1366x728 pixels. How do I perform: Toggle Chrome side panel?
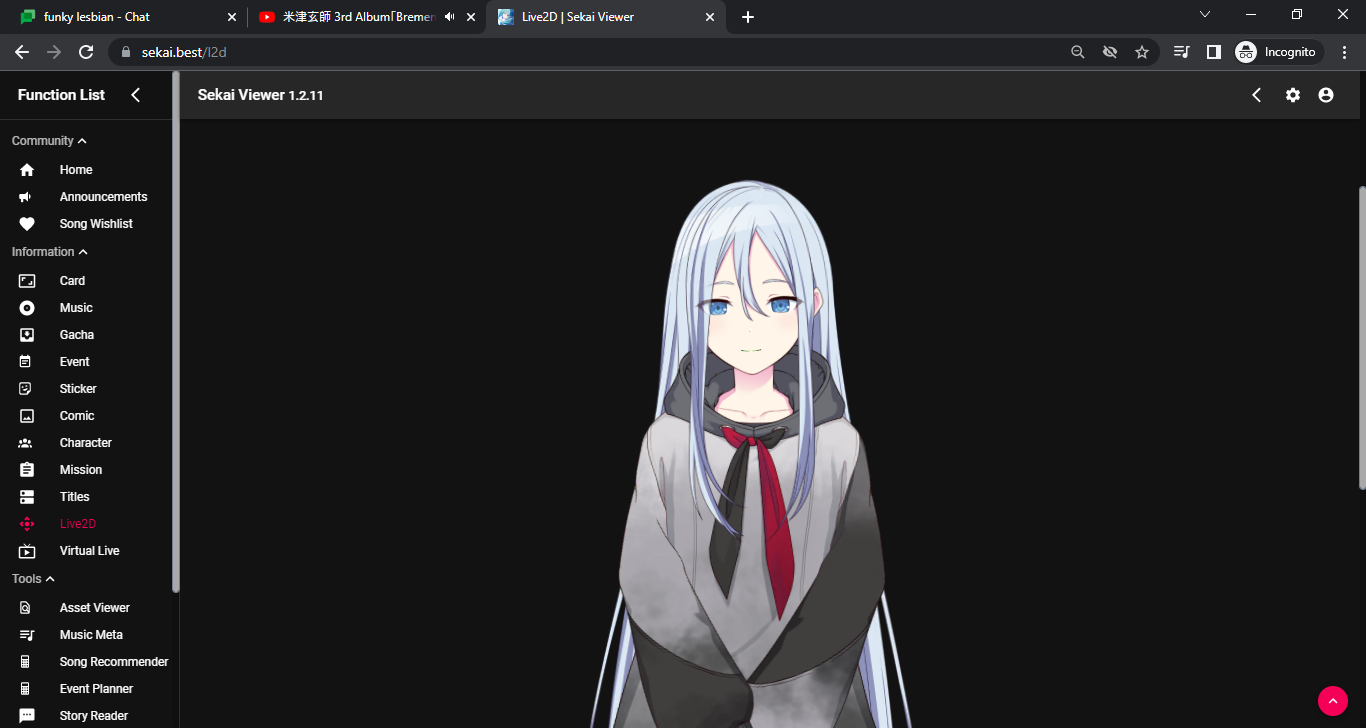coord(1214,52)
